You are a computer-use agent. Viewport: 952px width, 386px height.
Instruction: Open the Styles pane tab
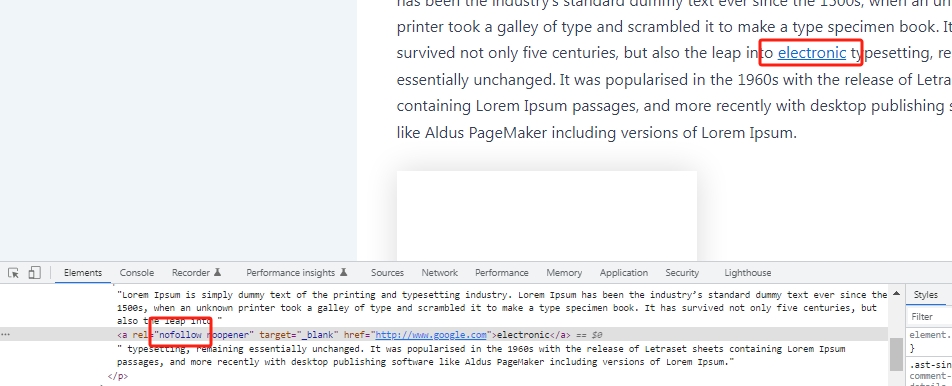(x=926, y=295)
